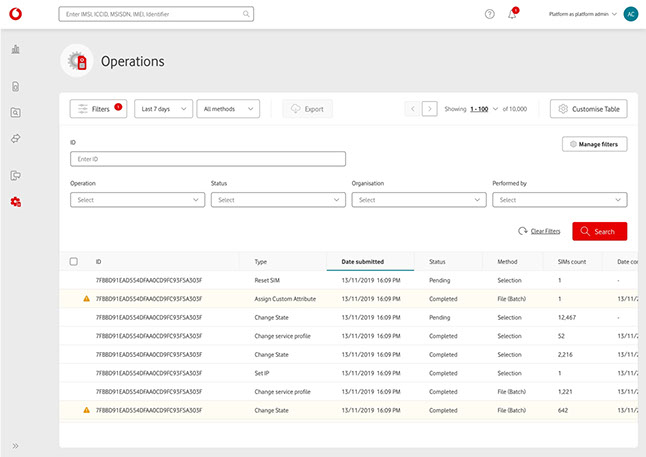
Task: Sort by Date submitted column header
Action: tap(362, 262)
